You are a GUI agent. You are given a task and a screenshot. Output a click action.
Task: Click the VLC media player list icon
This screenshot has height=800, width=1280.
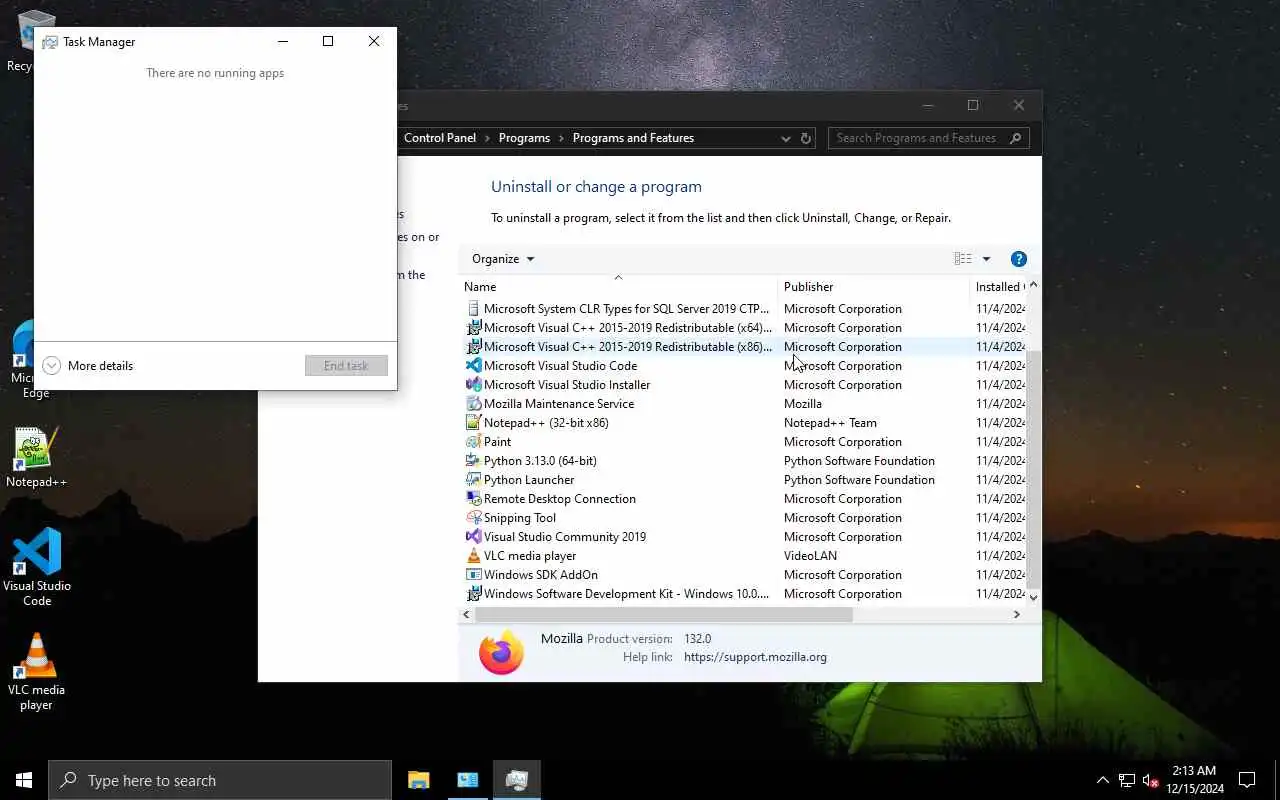(474, 556)
